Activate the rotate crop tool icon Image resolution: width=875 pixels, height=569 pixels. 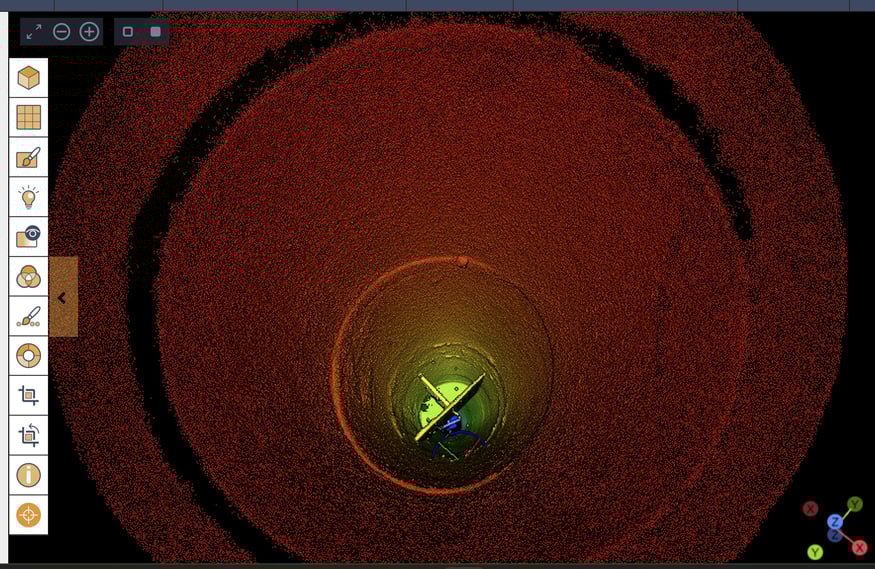coord(28,435)
